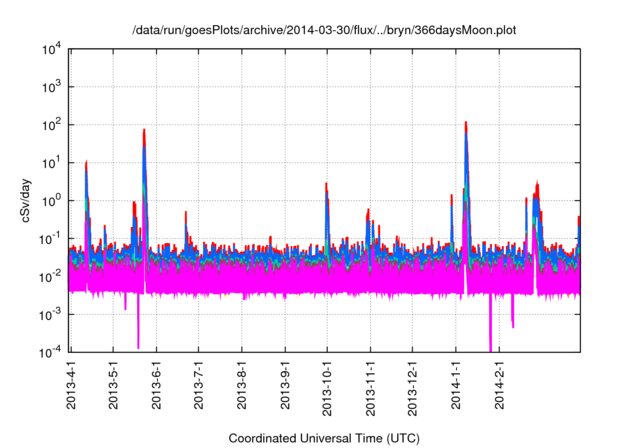The height and width of the screenshot is (448, 640).
Task: Click the 2013-6-1 date tick label
Action: (x=156, y=389)
